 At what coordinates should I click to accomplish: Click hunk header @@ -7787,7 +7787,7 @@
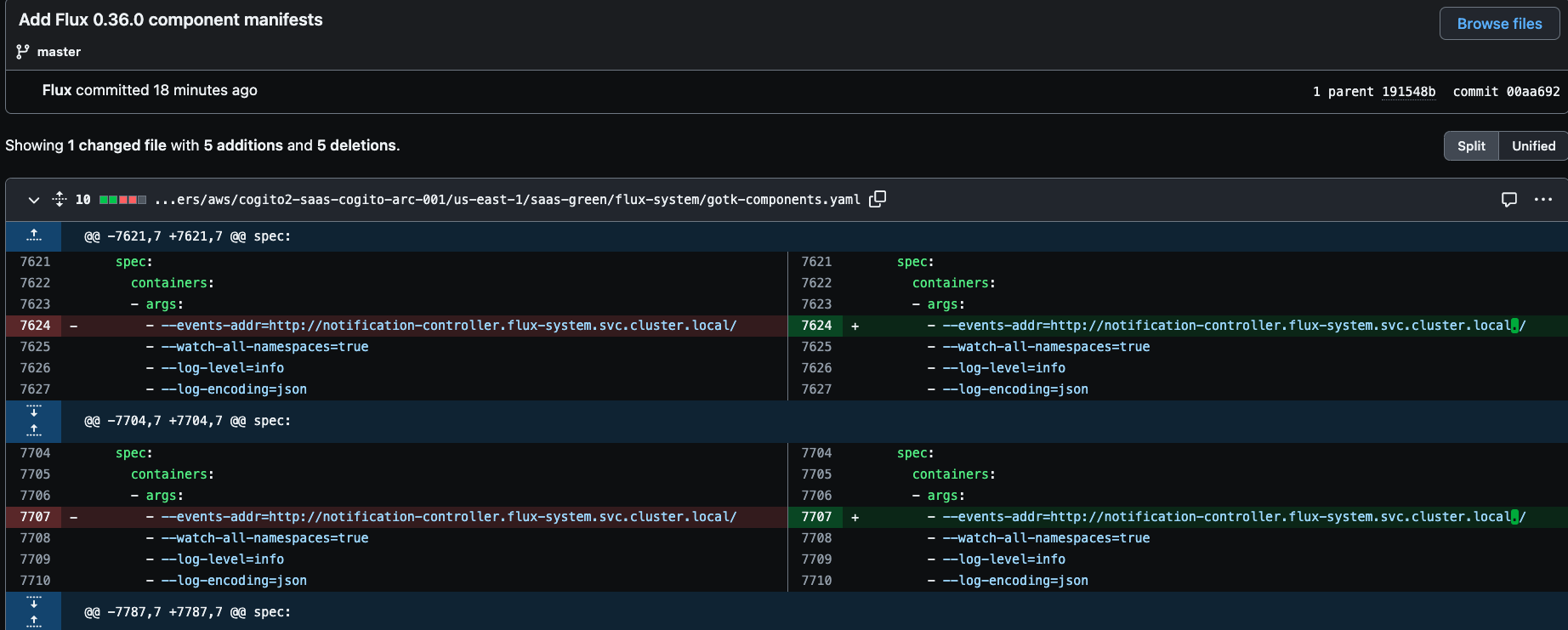(187, 612)
